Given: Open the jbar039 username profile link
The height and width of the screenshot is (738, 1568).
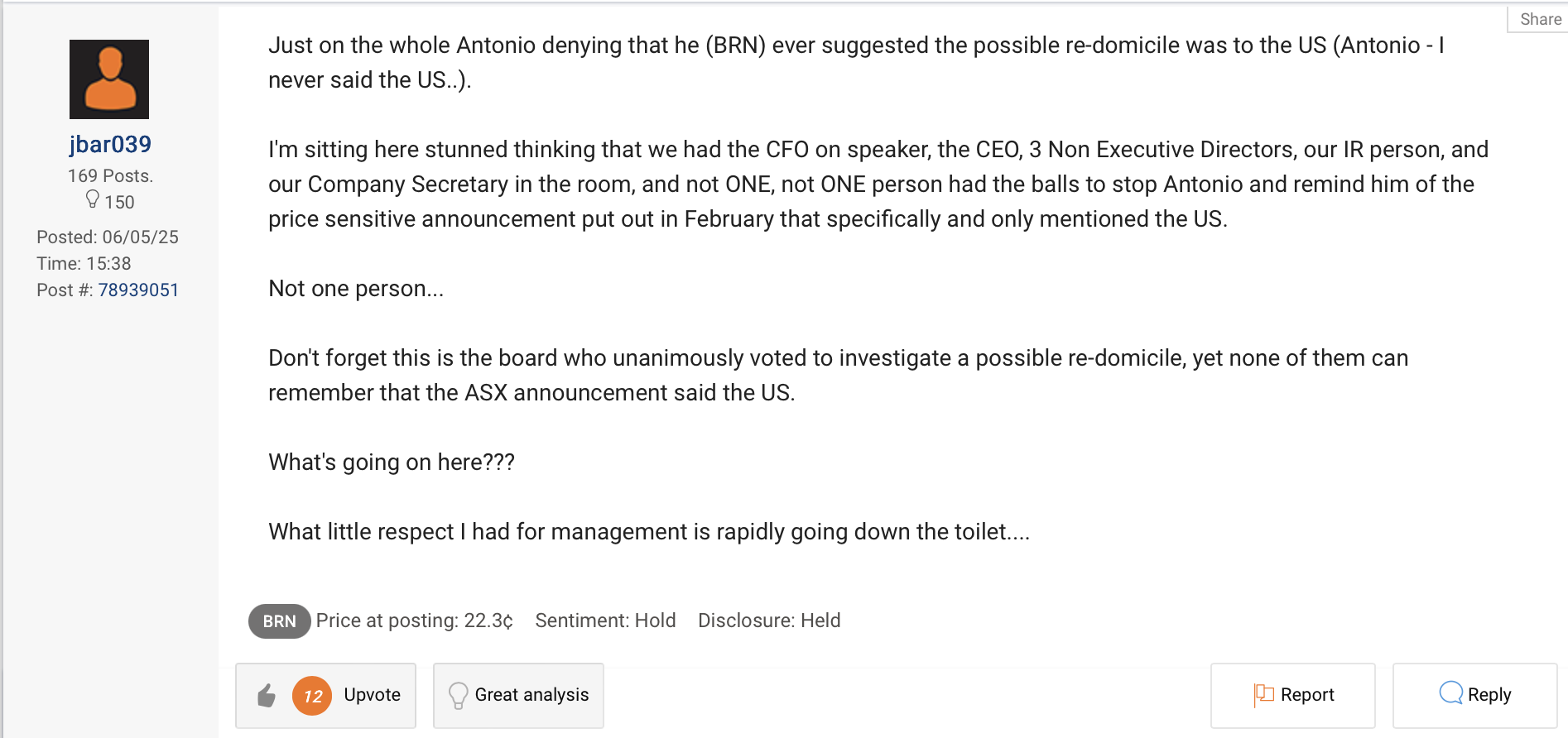Looking at the screenshot, I should (110, 145).
